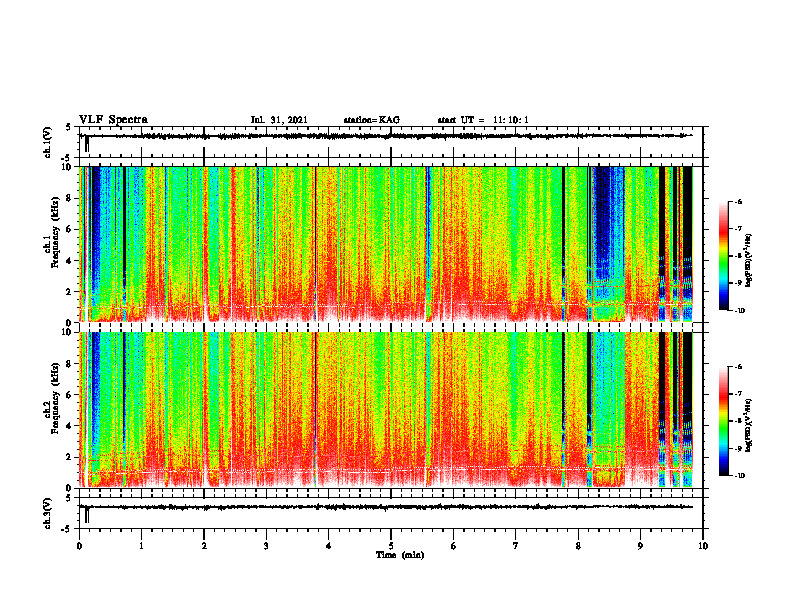Click the log(PSD) label beside ch.1 colorbar
792x612 pixels.
point(749,261)
